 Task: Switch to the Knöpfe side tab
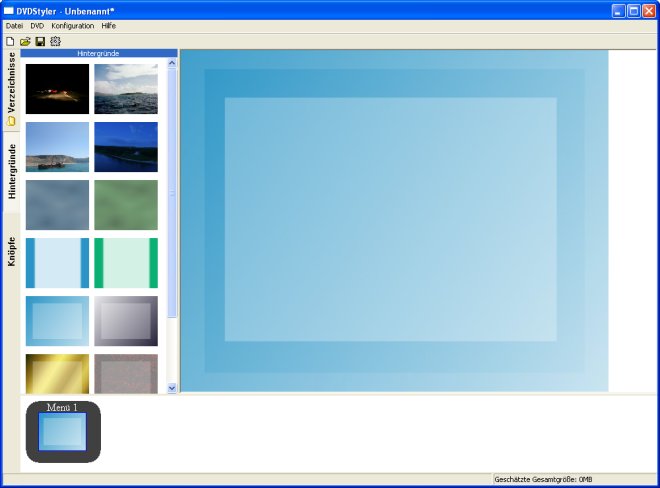pyautogui.click(x=11, y=252)
